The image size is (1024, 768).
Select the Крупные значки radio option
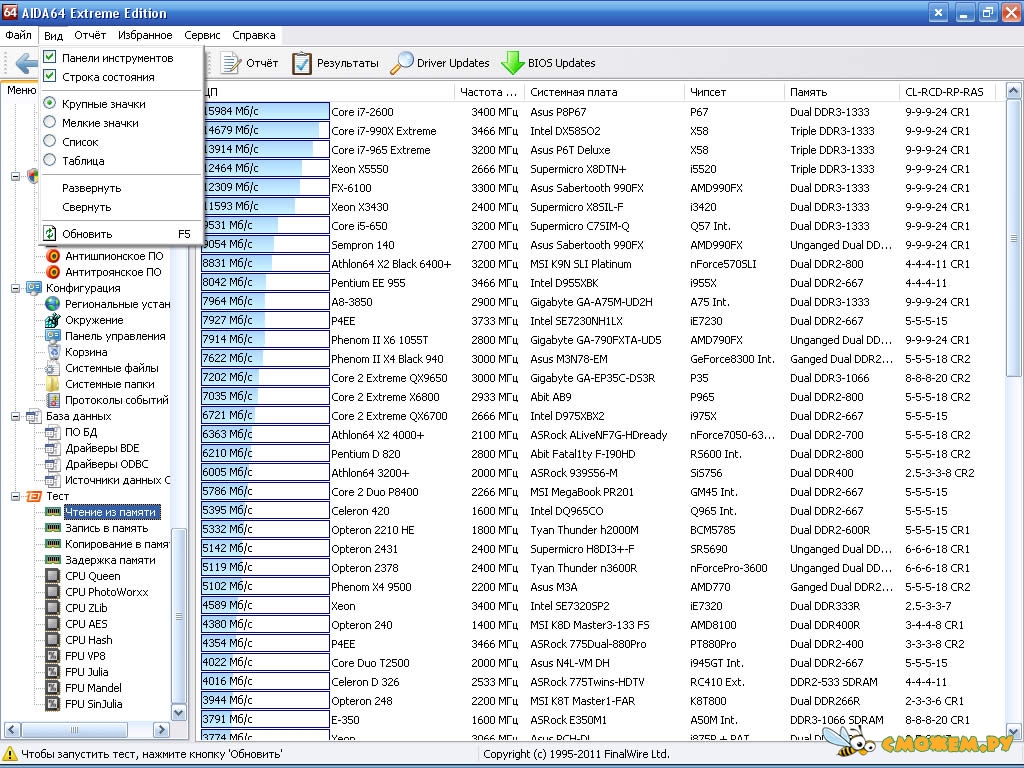[50, 103]
